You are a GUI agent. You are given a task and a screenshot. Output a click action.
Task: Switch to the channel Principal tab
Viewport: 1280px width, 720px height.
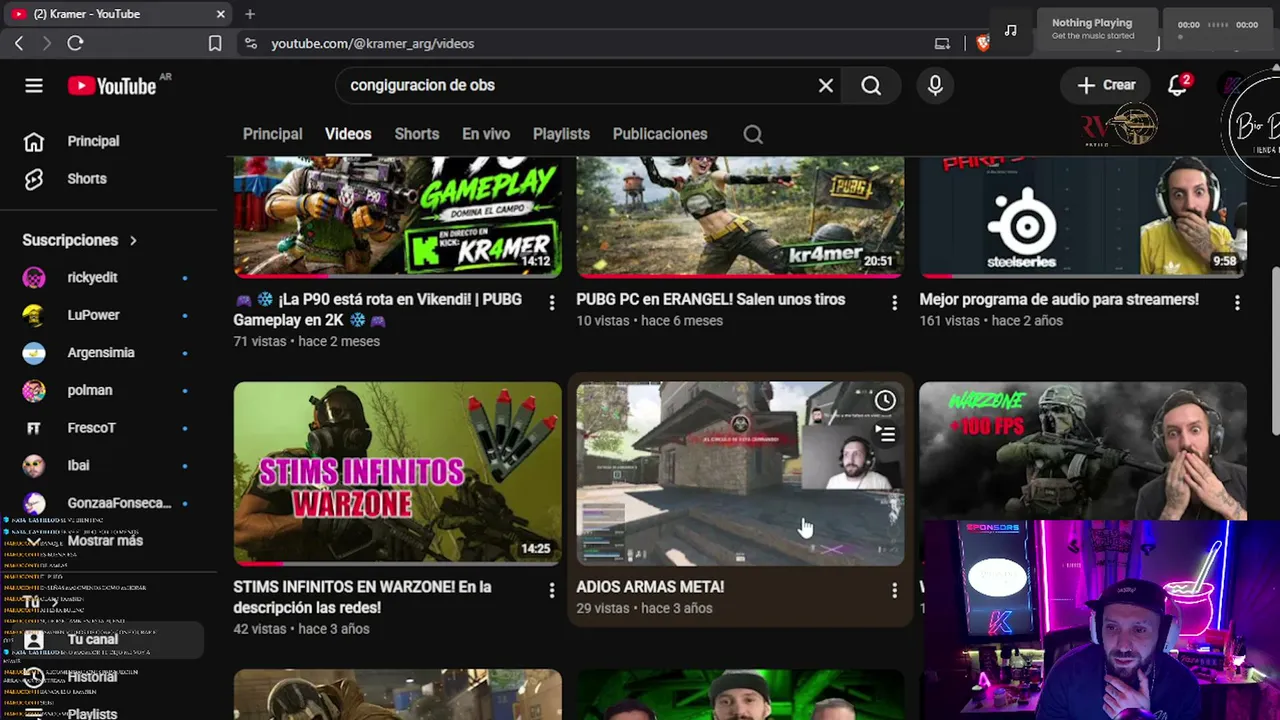point(272,134)
